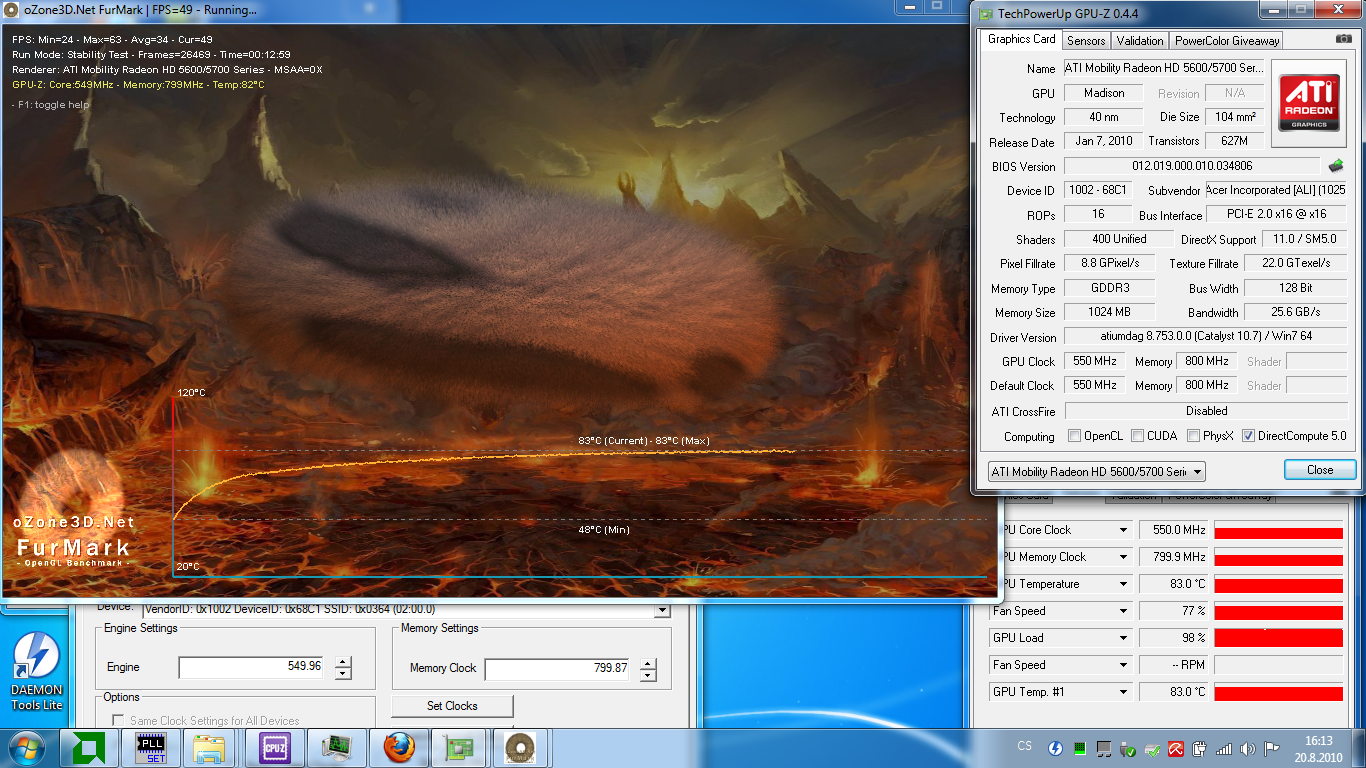Image resolution: width=1366 pixels, height=768 pixels.
Task: Click the GPU Temperature red sensor graph
Action: click(x=1279, y=584)
